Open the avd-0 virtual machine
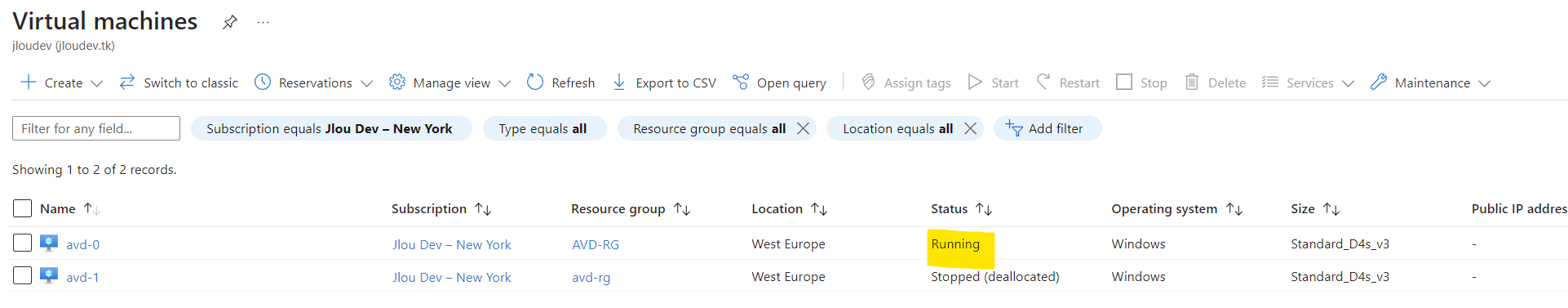This screenshot has width=1568, height=308. pos(83,244)
